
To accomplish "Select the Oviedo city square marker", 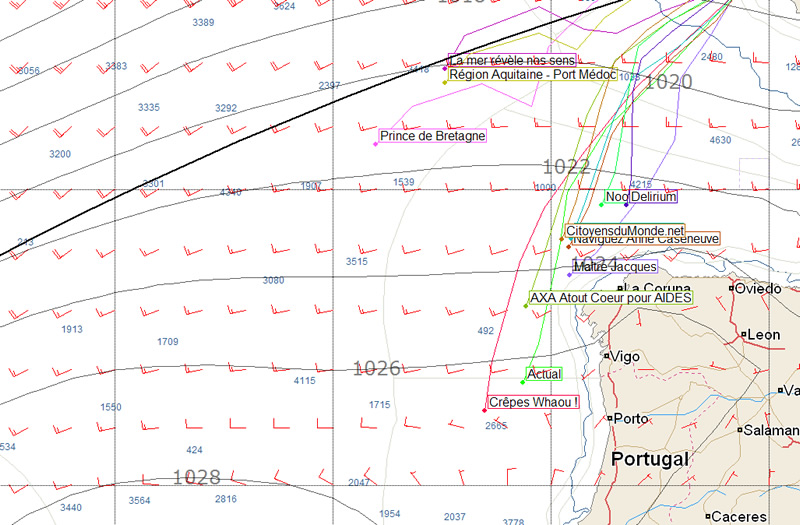I will (732, 288).
